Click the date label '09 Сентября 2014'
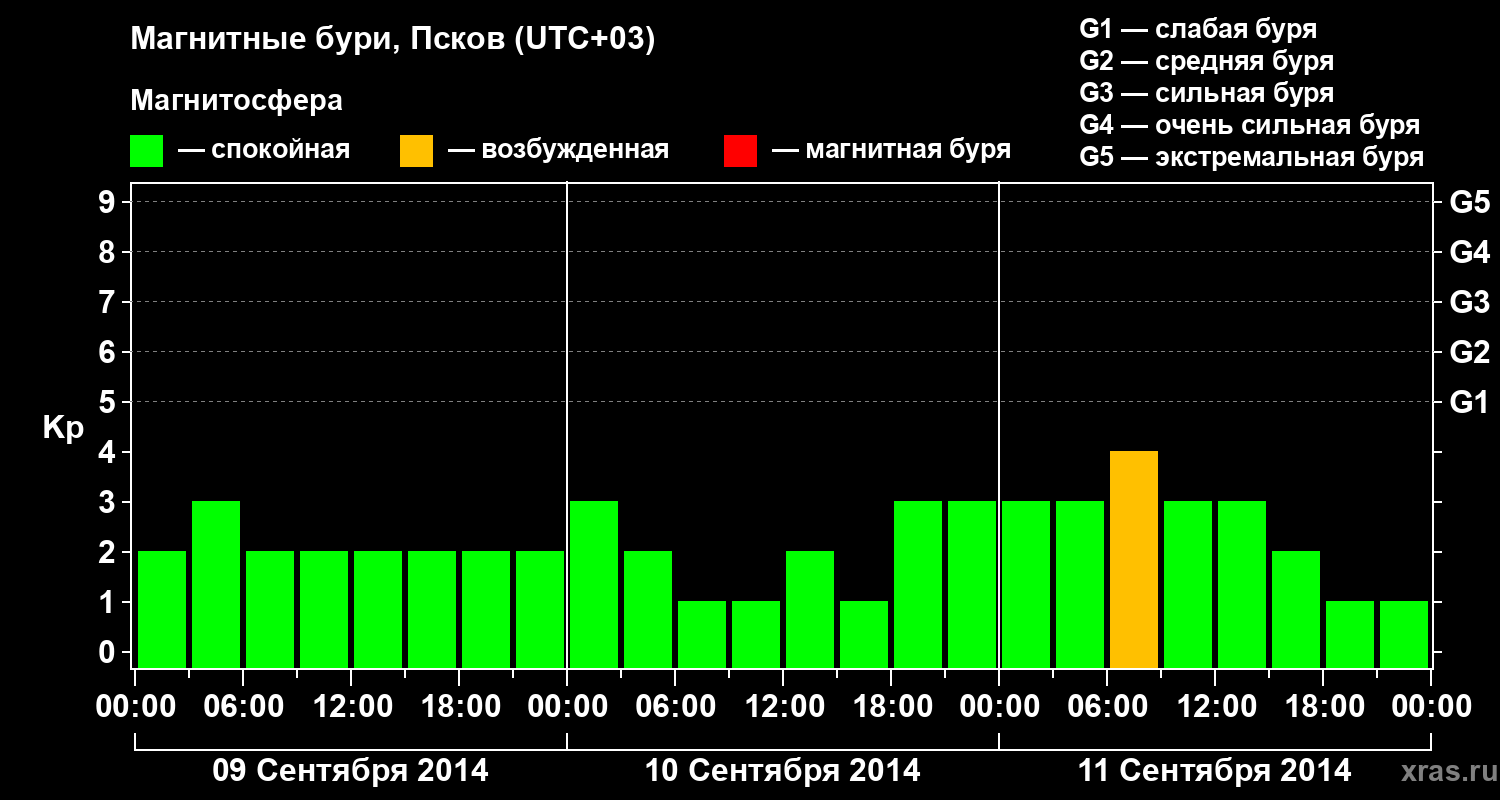1500x800 pixels. tap(351, 771)
